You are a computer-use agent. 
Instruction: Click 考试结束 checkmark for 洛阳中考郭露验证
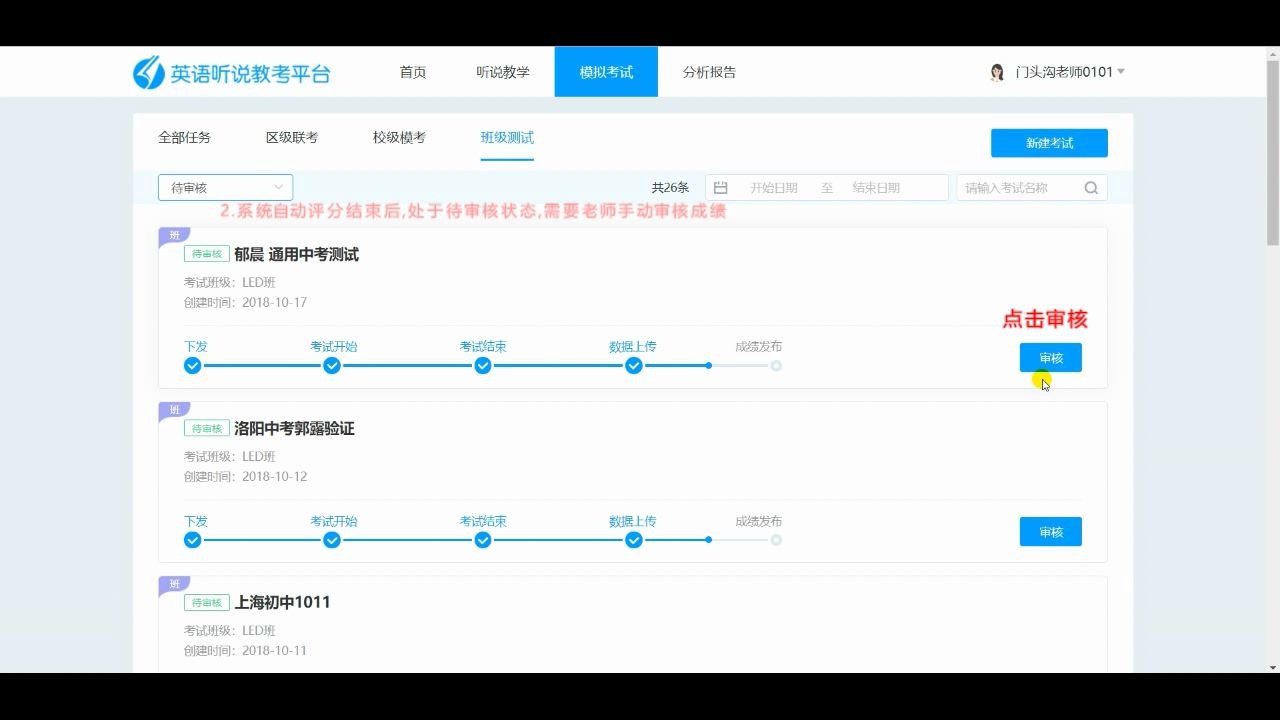click(483, 540)
